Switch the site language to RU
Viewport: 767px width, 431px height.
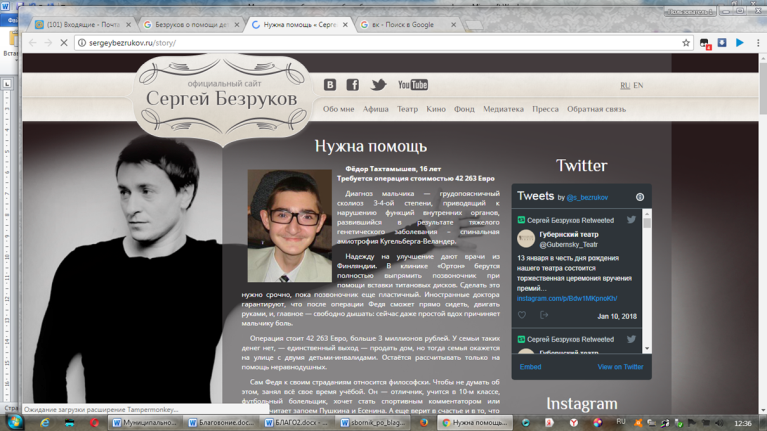[625, 86]
